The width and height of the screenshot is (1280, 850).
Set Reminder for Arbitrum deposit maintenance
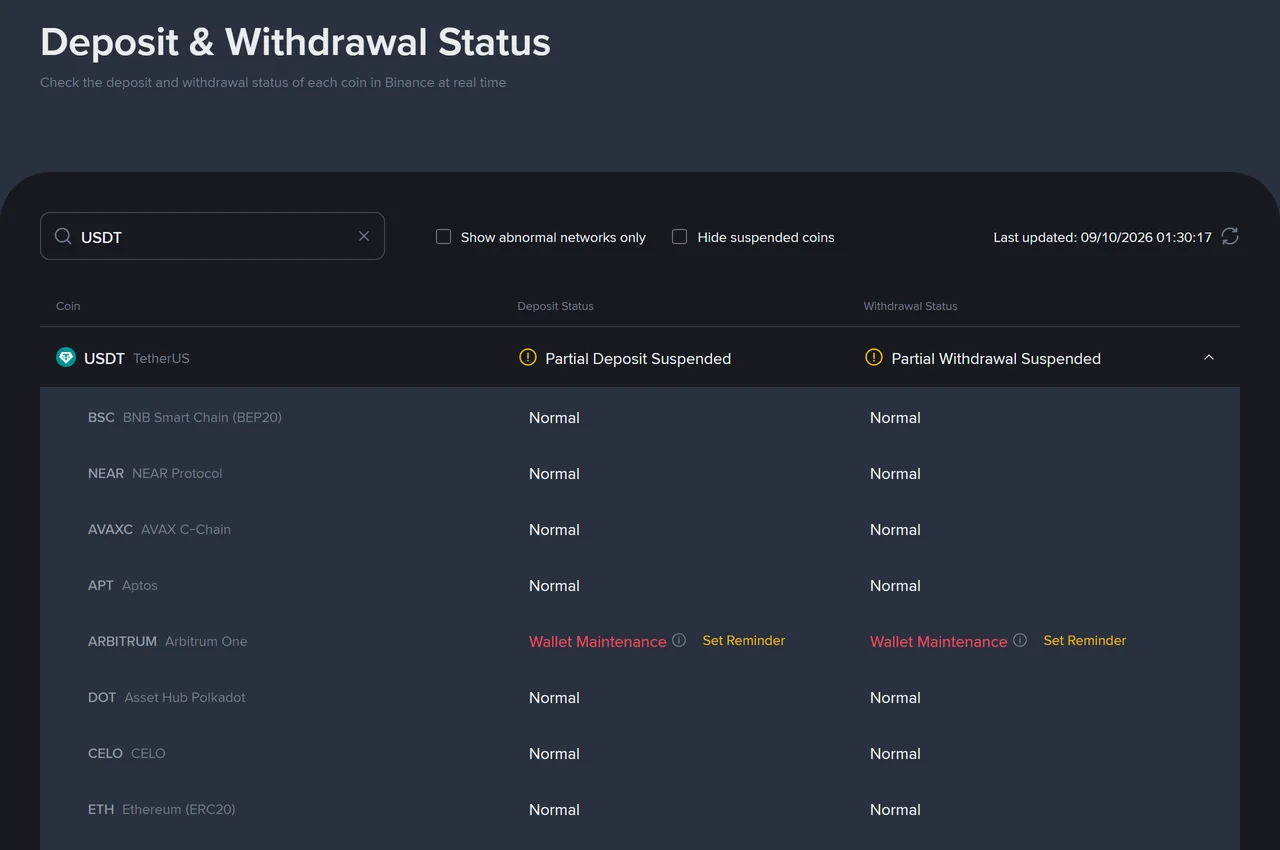point(743,640)
